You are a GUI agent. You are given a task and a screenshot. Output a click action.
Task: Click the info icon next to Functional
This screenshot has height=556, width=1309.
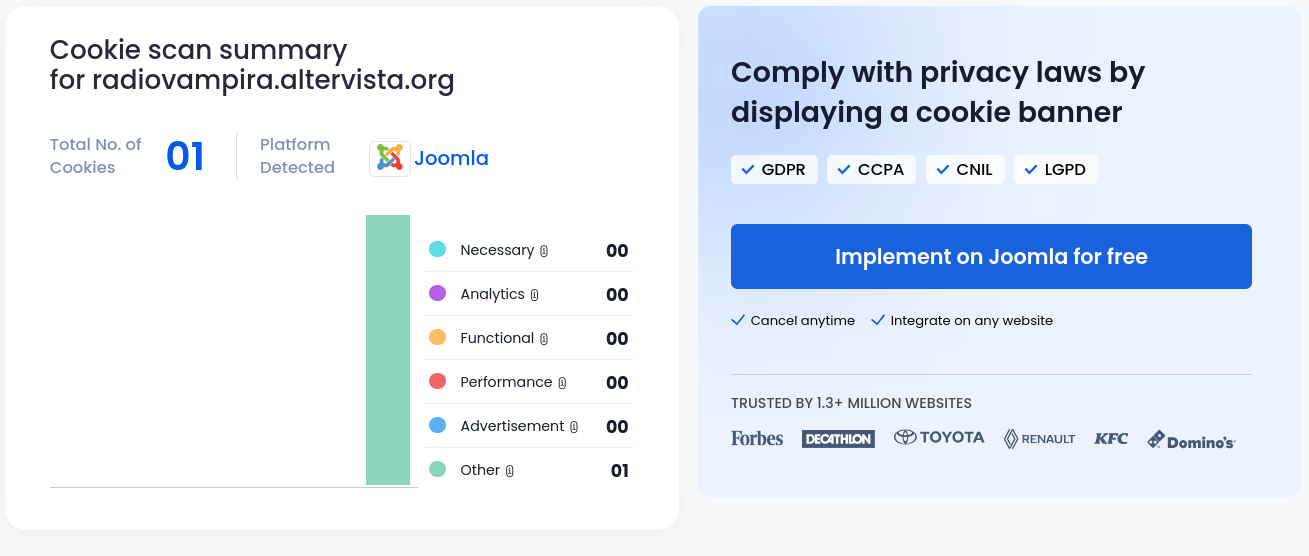coord(544,339)
